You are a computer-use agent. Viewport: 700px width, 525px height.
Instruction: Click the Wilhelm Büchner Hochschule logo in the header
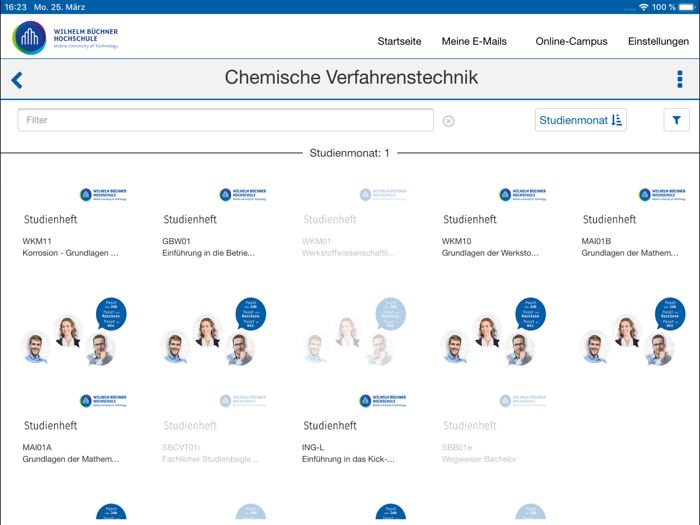(65, 38)
